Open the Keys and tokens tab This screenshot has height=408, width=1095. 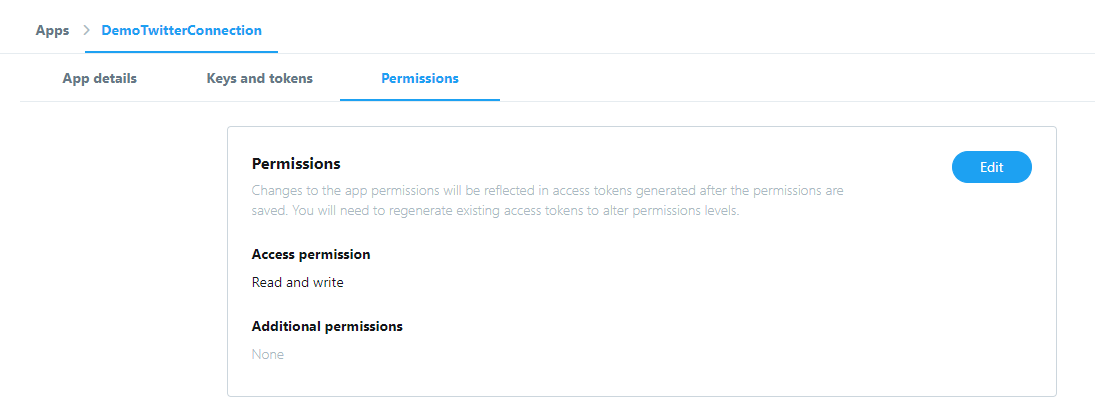259,78
